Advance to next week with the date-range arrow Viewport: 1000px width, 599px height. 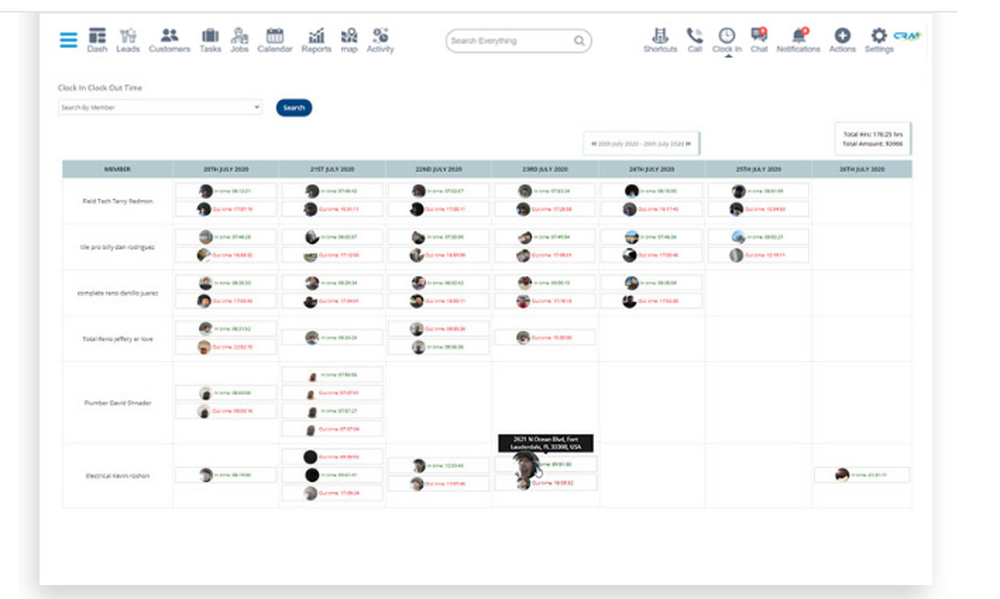(x=688, y=143)
